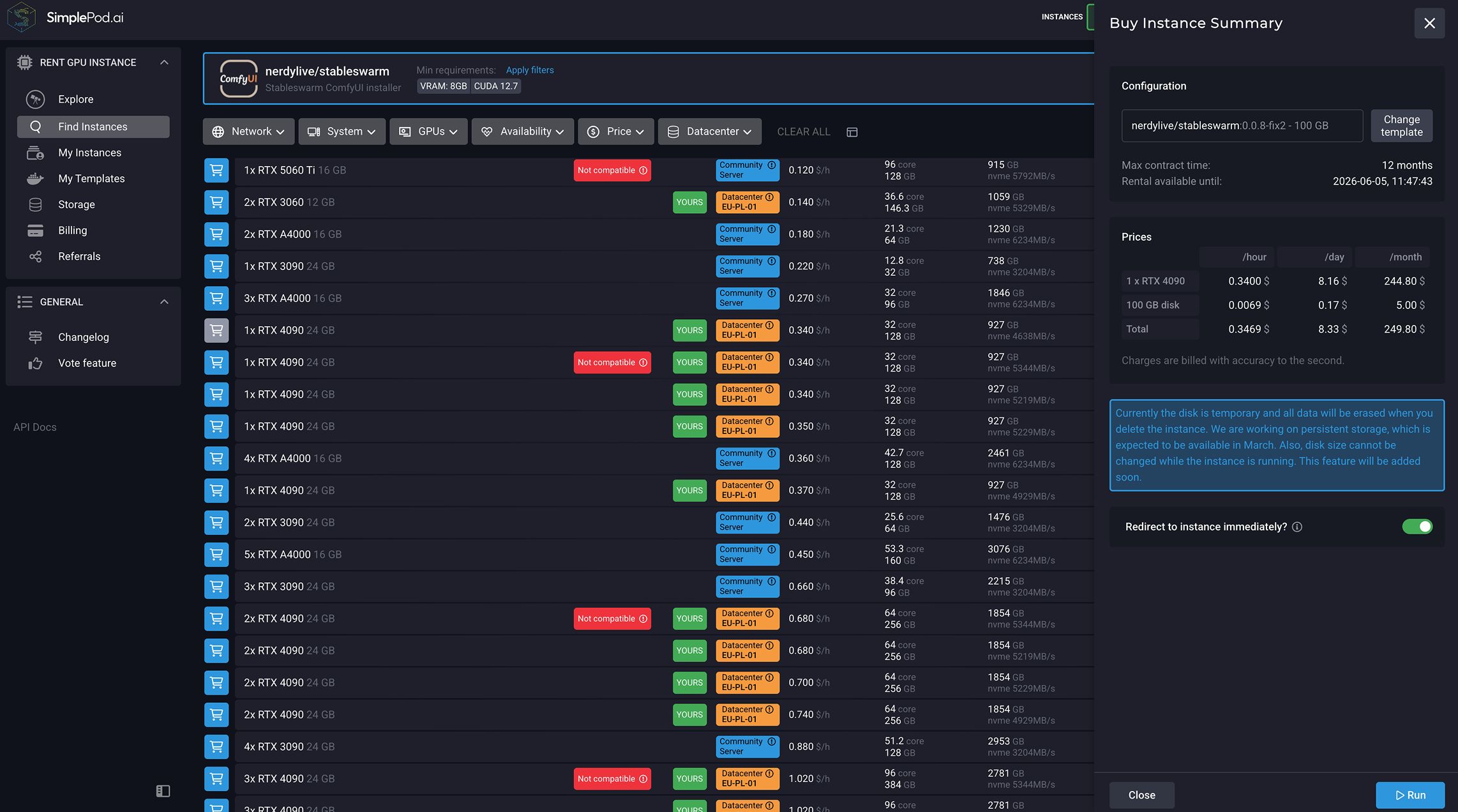Expand the Datacenter filter dropdown
The width and height of the screenshot is (1458, 812).
[709, 132]
